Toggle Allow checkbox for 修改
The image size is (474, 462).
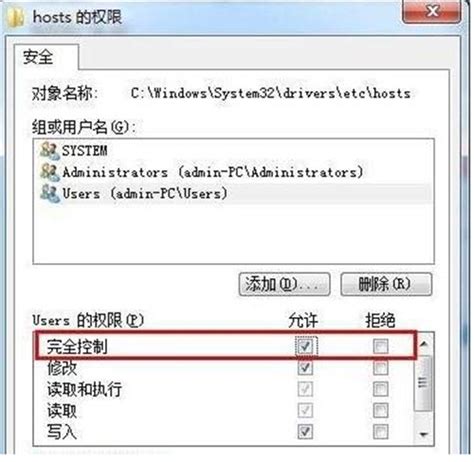[x=305, y=368]
